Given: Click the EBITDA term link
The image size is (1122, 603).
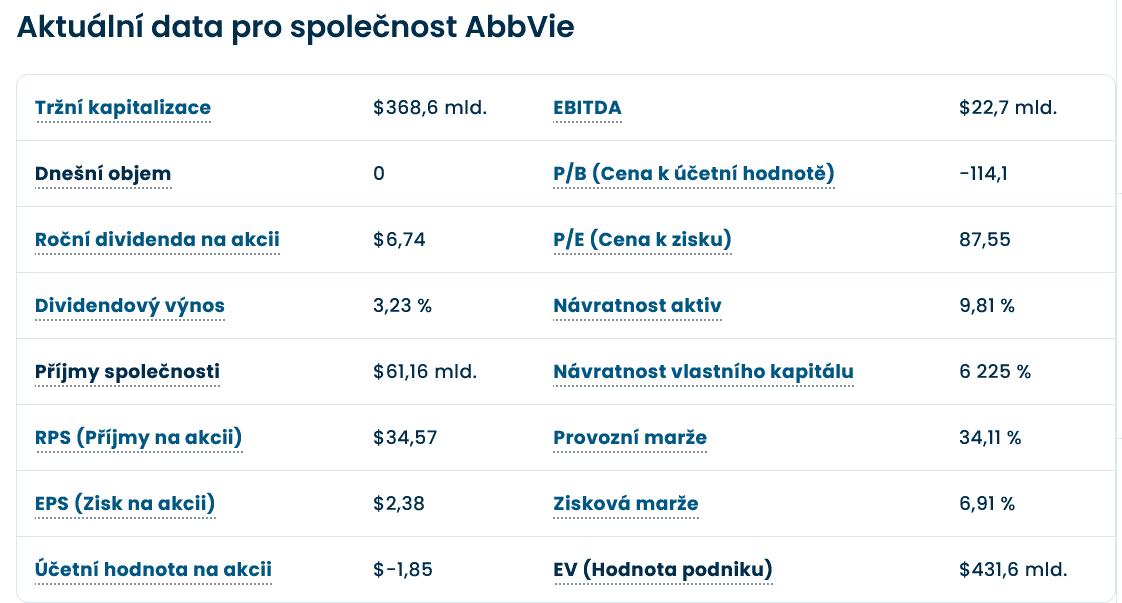Looking at the screenshot, I should tap(587, 108).
